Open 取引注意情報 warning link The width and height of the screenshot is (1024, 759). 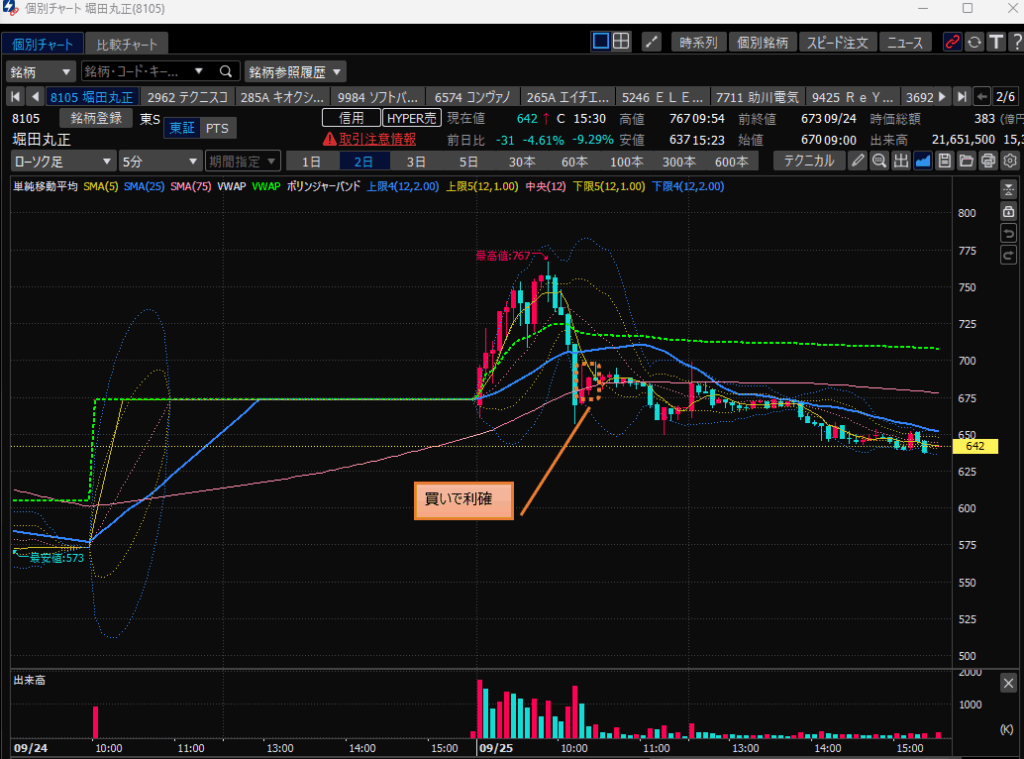(368, 139)
